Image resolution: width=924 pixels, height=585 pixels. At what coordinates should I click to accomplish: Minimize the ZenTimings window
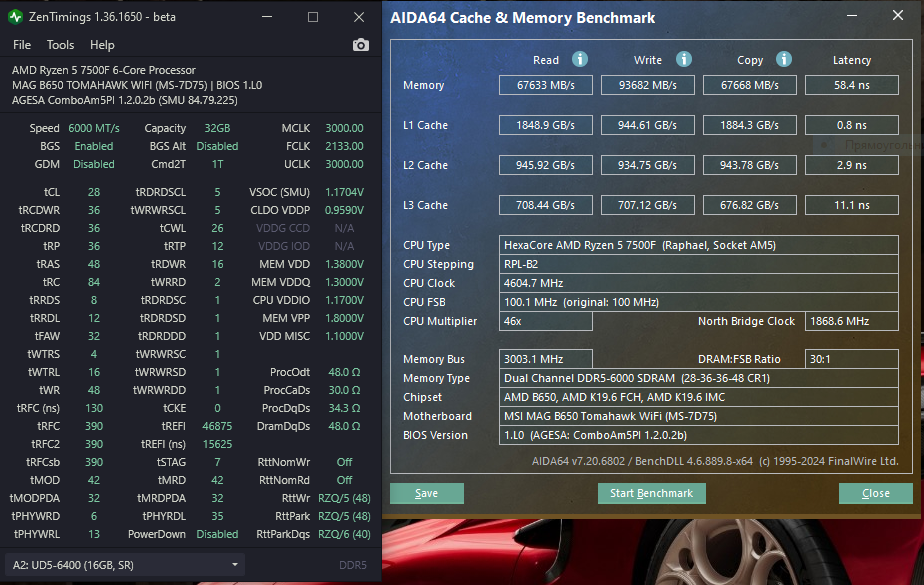(267, 17)
